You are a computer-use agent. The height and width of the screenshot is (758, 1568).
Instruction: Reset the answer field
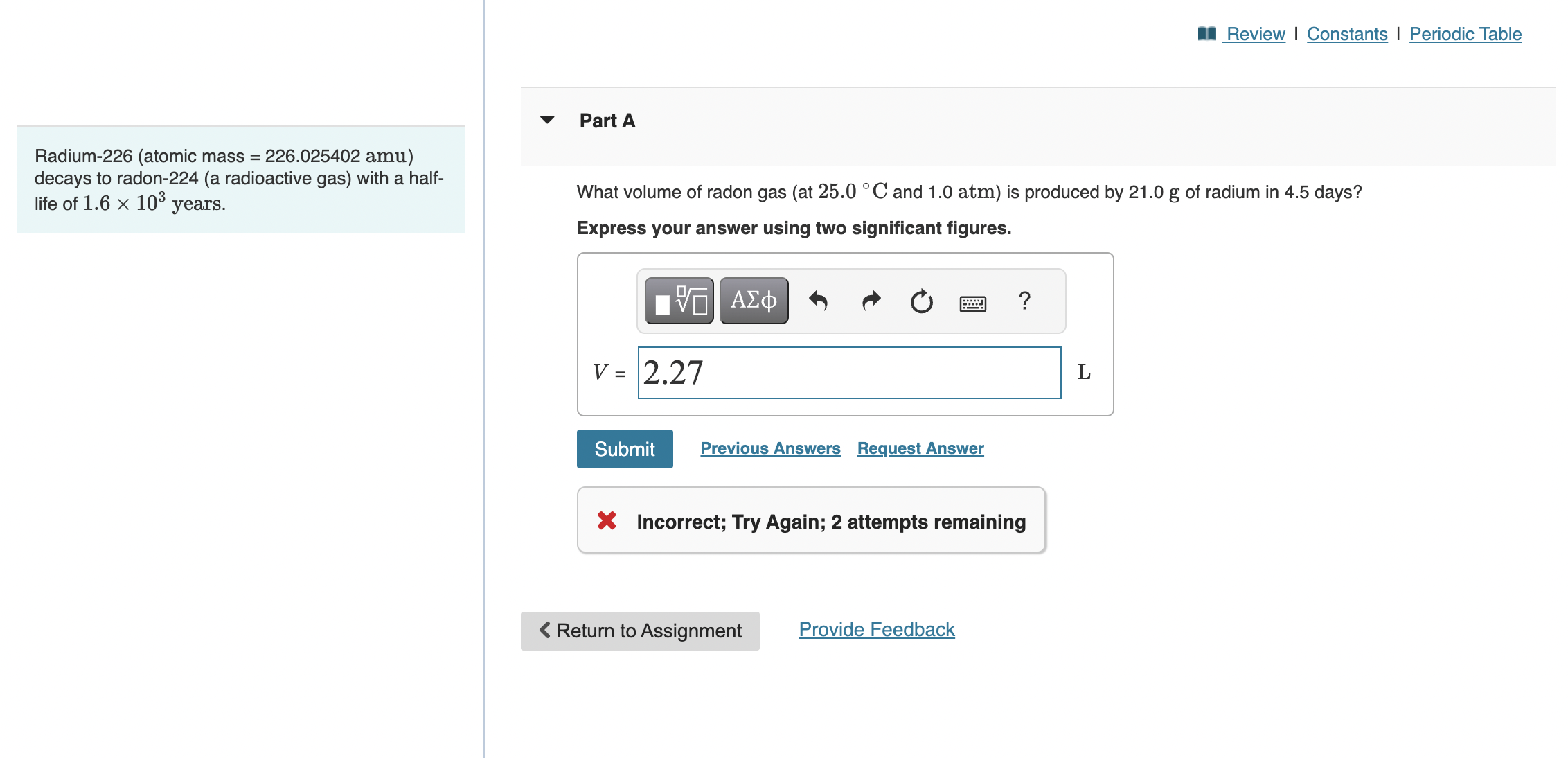(x=921, y=300)
